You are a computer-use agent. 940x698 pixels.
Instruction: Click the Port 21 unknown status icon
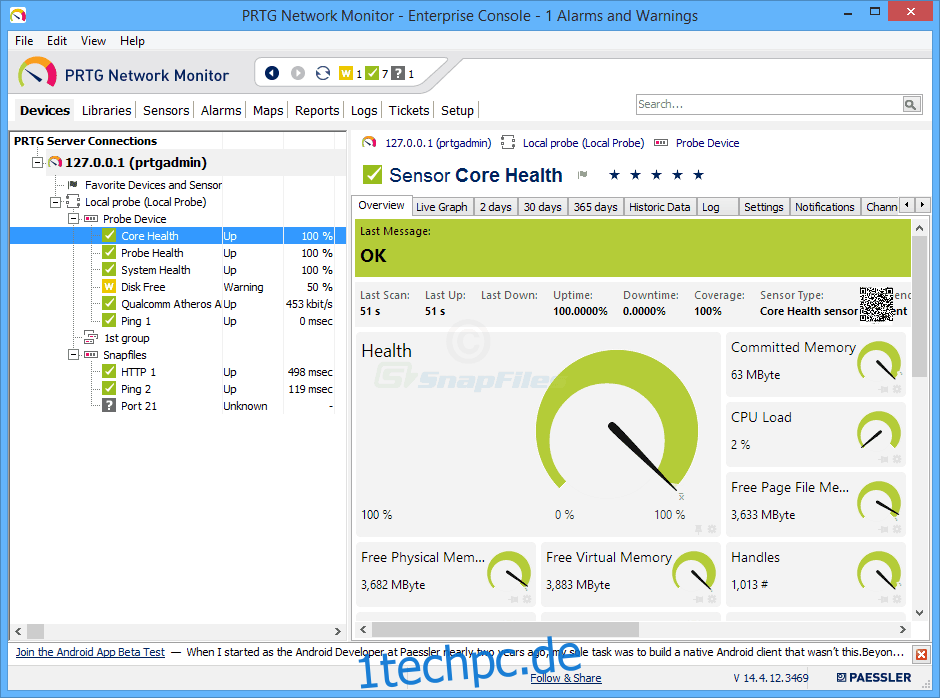109,405
